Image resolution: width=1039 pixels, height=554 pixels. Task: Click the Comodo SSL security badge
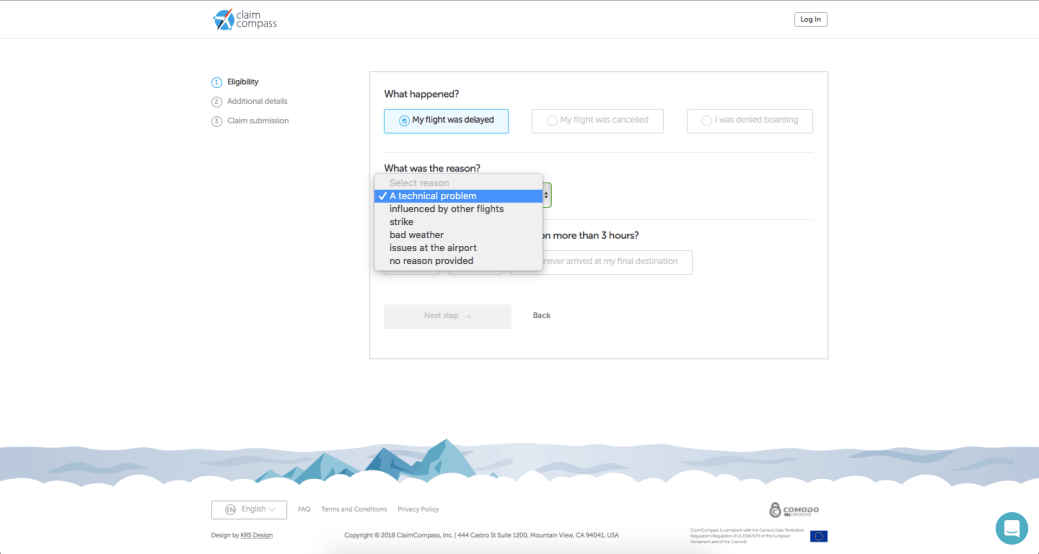pos(794,510)
